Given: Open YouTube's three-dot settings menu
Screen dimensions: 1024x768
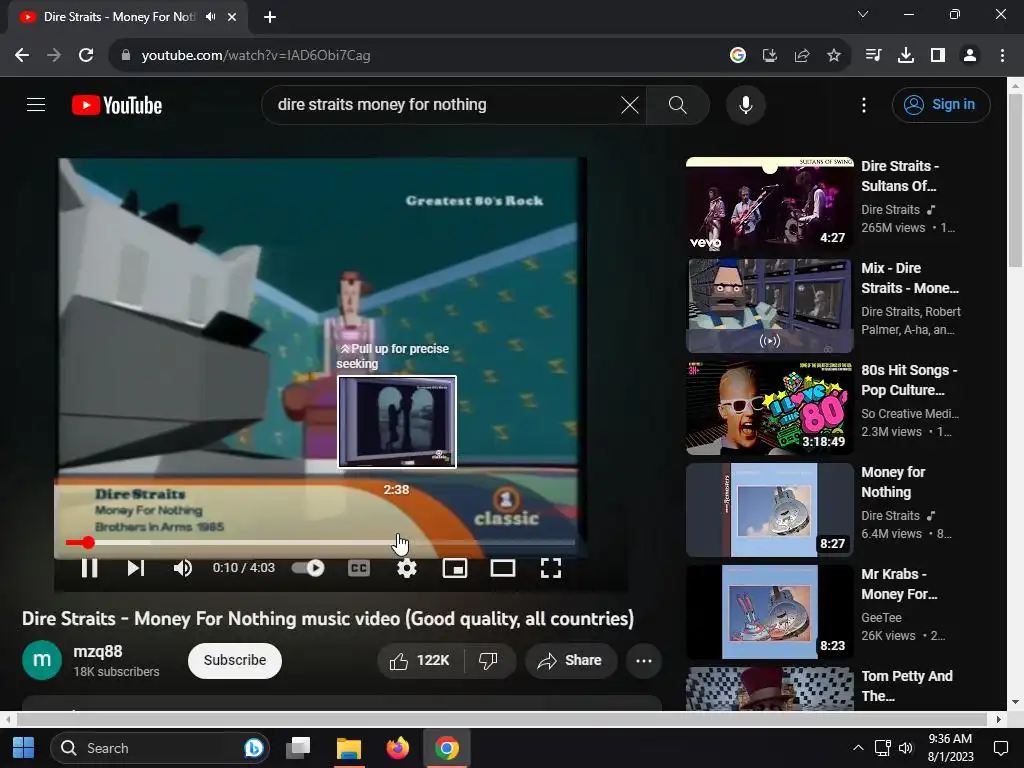Looking at the screenshot, I should (864, 105).
